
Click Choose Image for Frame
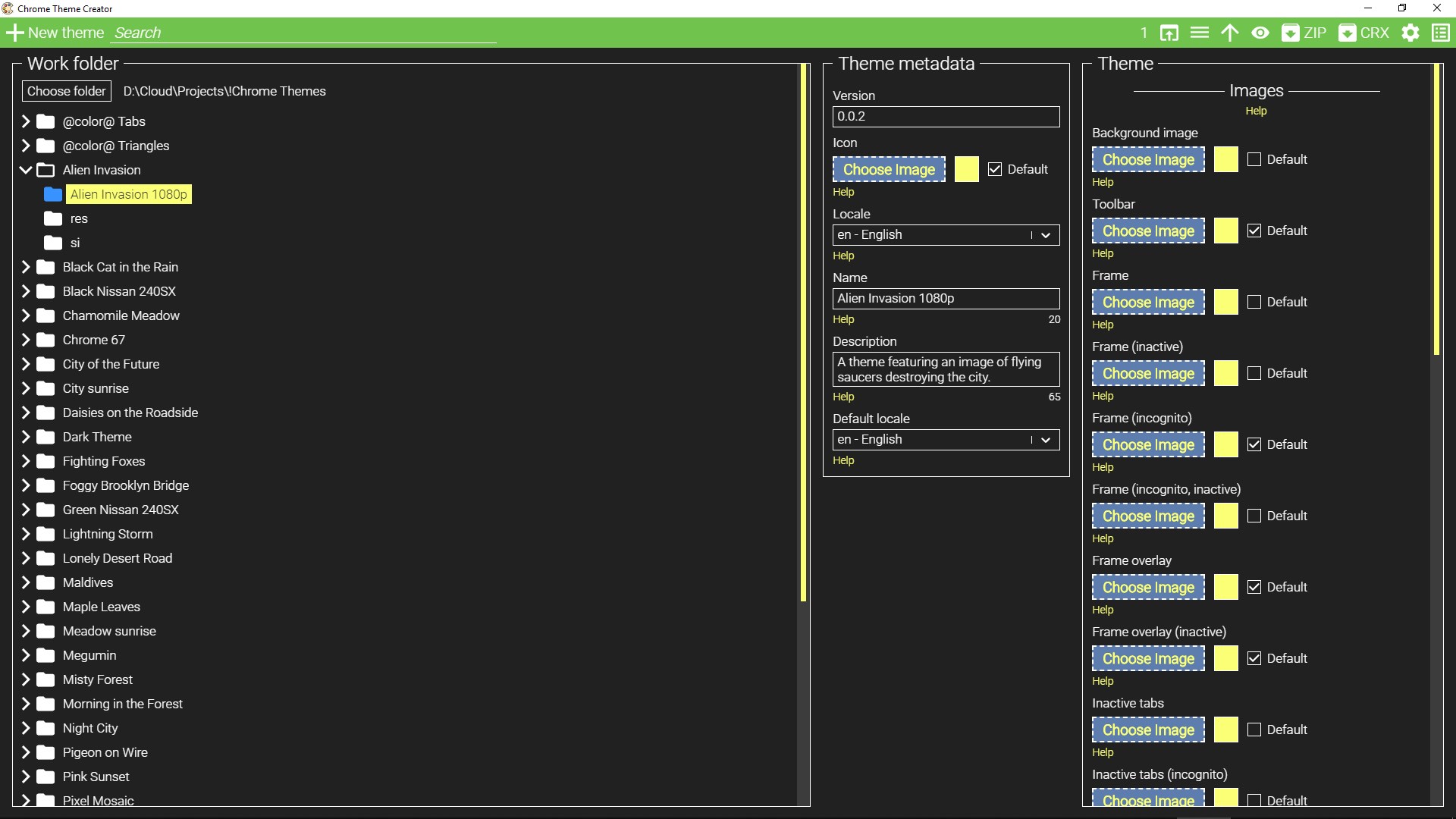click(x=1148, y=302)
